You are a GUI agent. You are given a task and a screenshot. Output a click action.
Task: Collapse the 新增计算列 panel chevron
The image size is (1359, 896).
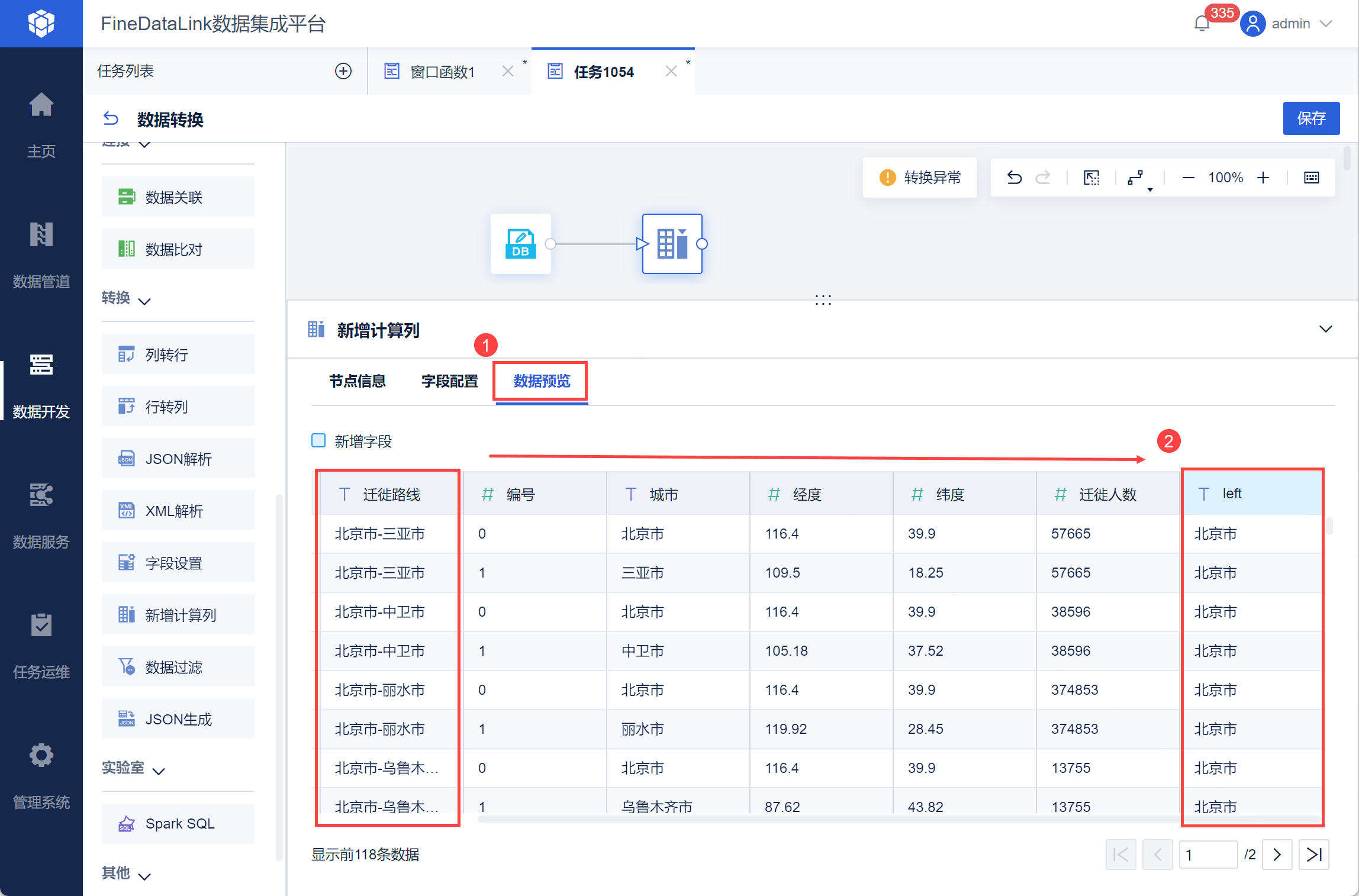pyautogui.click(x=1325, y=329)
